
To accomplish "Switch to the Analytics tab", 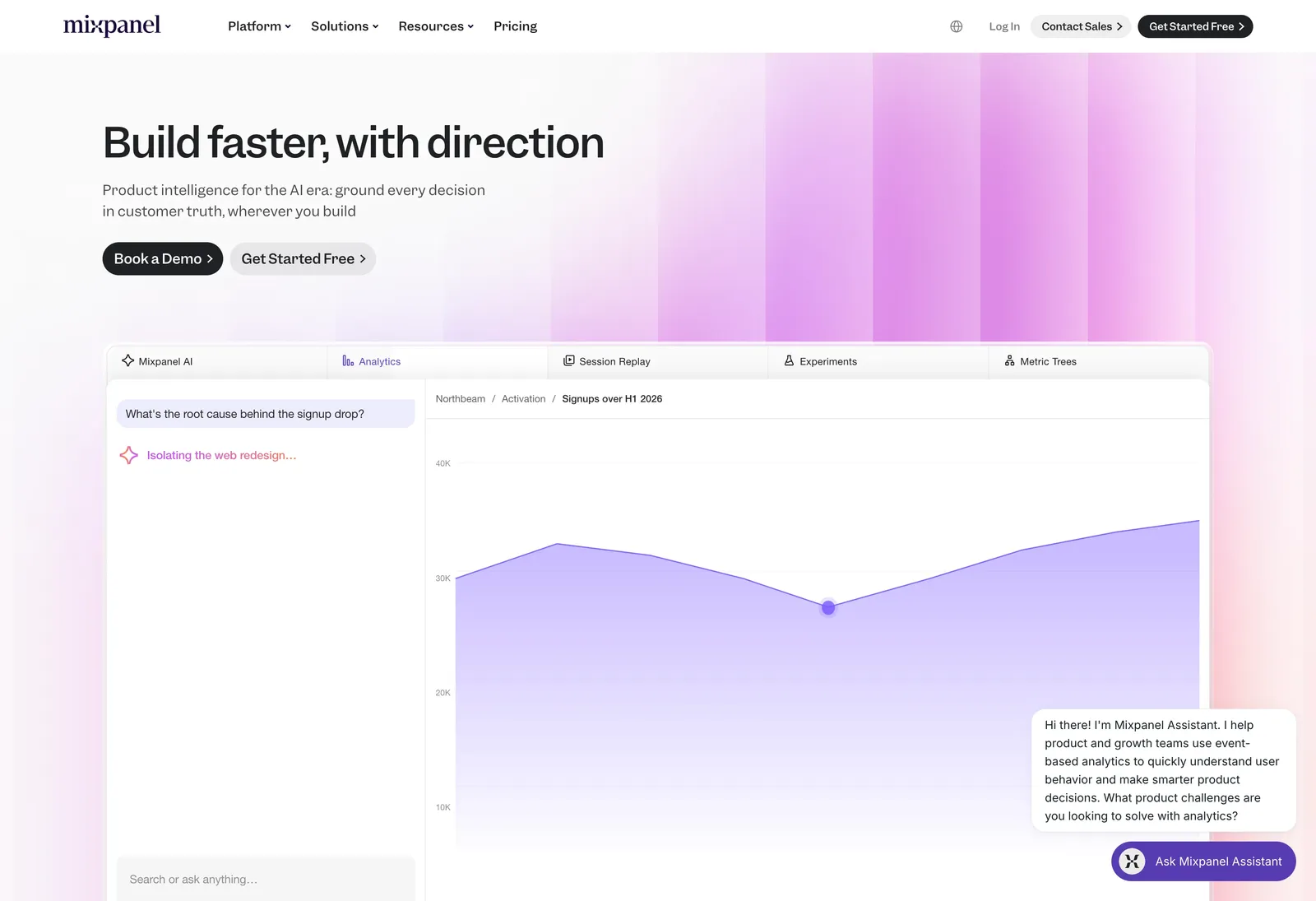I will (438, 361).
